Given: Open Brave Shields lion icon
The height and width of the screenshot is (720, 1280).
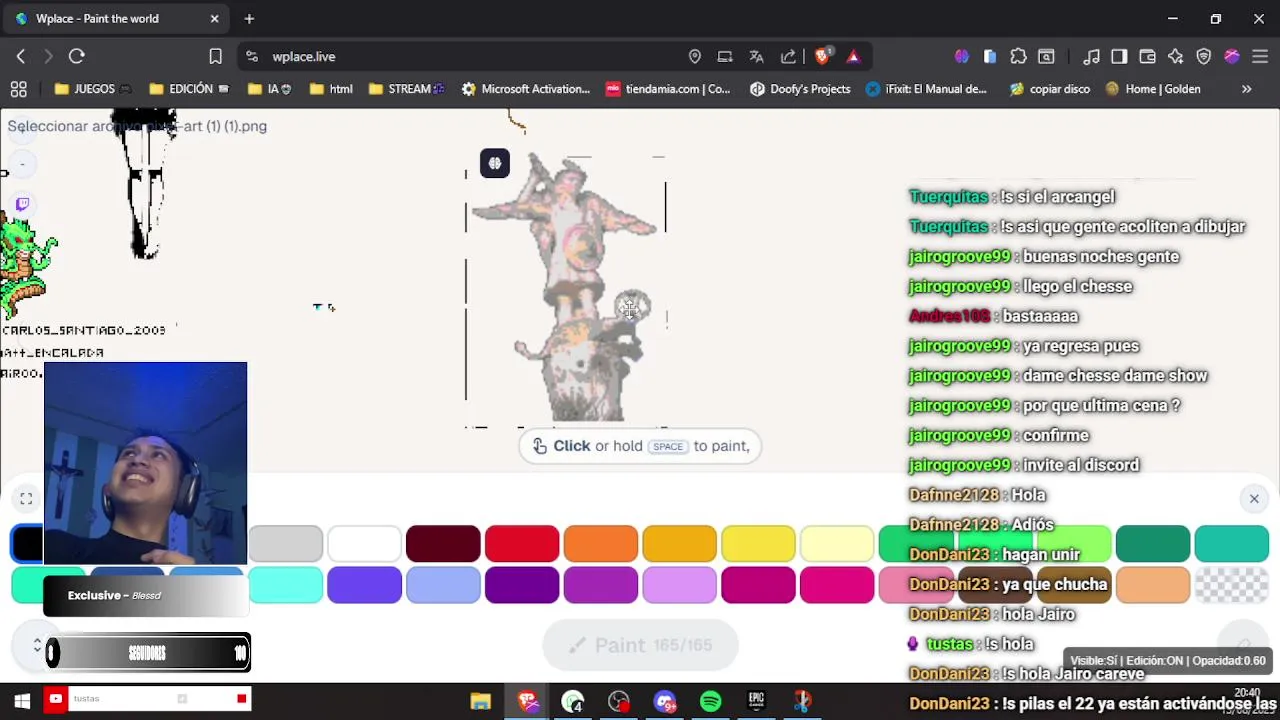Looking at the screenshot, I should (822, 57).
